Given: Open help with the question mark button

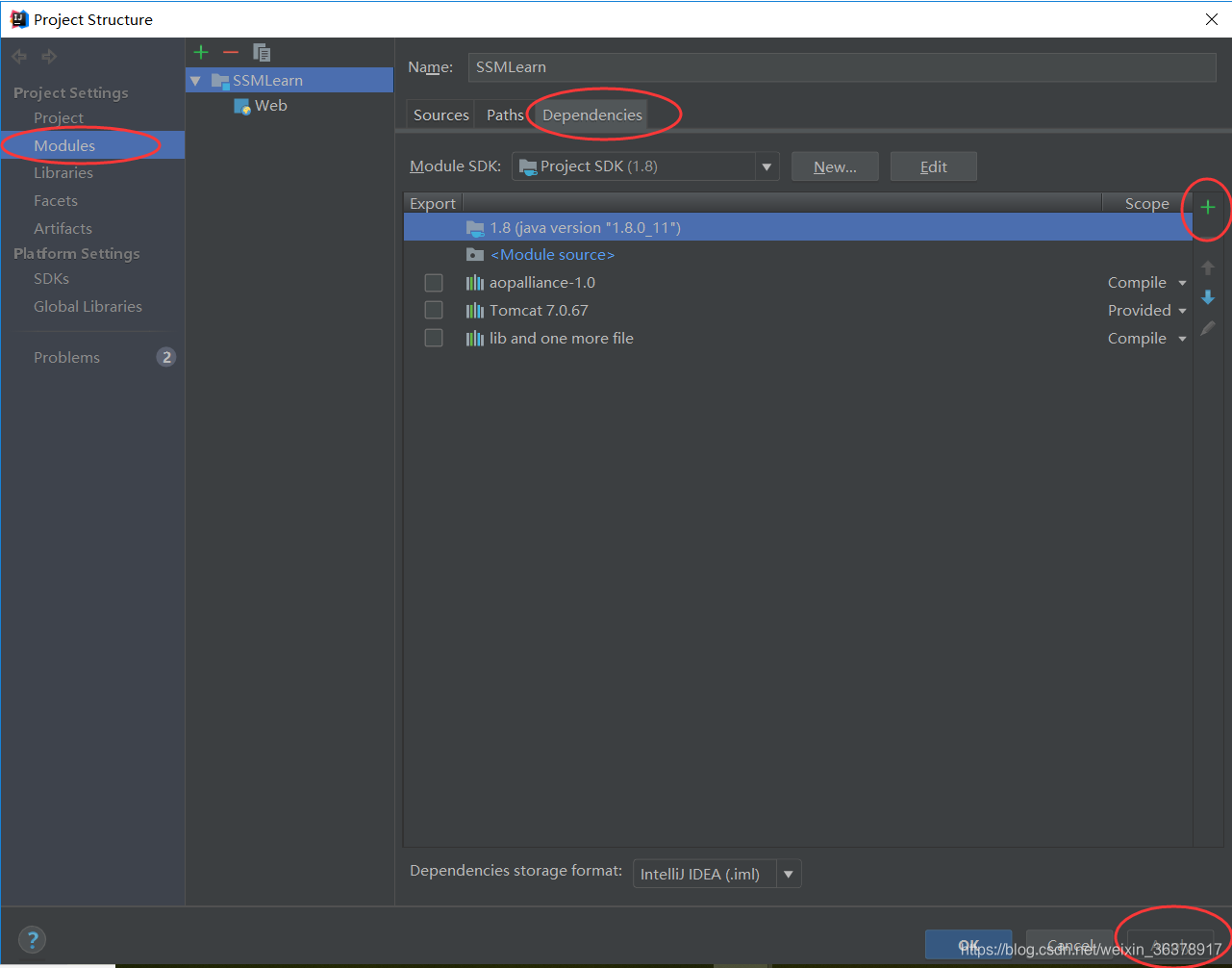Looking at the screenshot, I should [x=32, y=940].
